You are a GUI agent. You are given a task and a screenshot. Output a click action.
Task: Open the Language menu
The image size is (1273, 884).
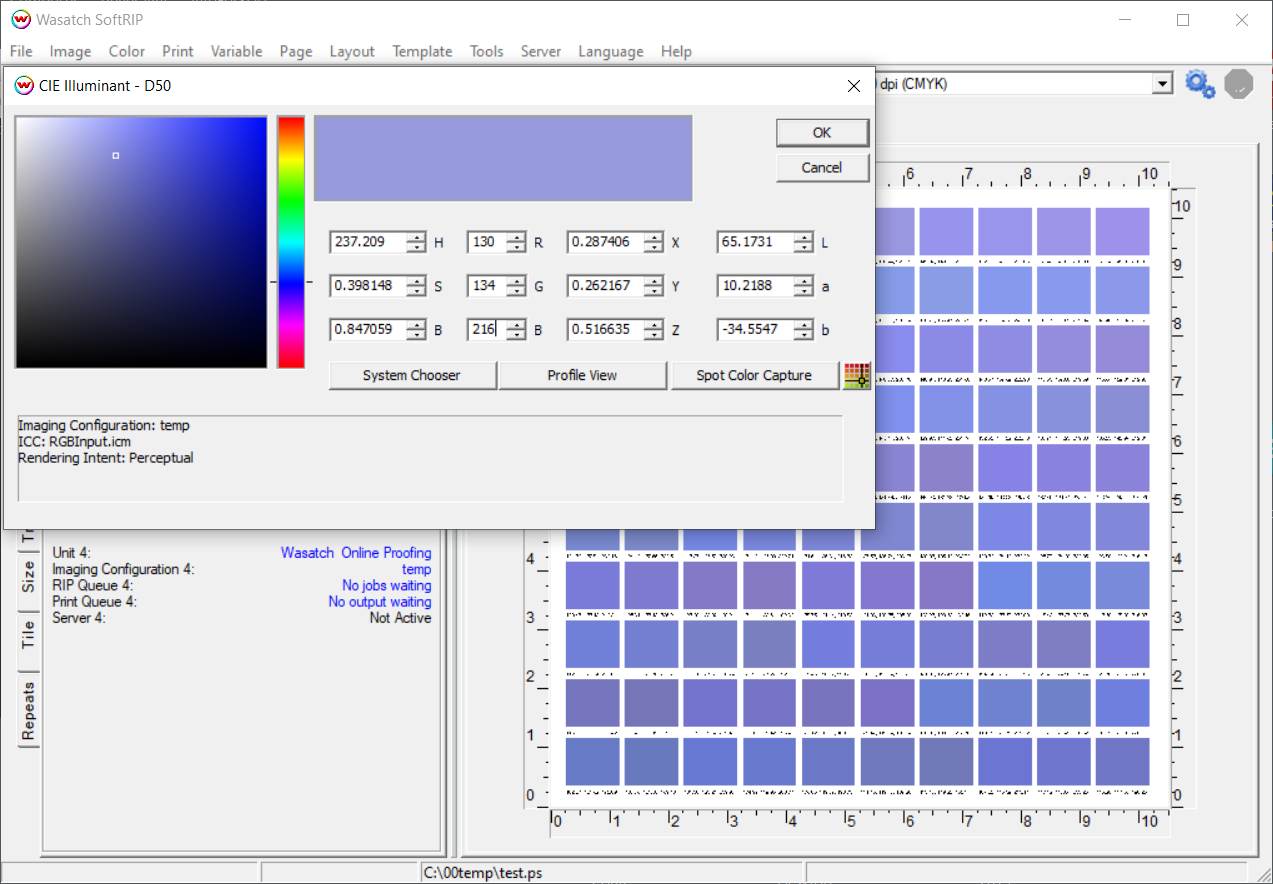point(611,51)
